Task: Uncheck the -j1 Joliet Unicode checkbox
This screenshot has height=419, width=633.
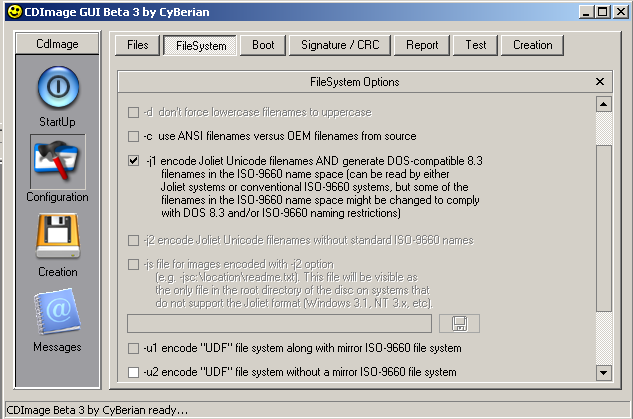Action: pos(133,161)
